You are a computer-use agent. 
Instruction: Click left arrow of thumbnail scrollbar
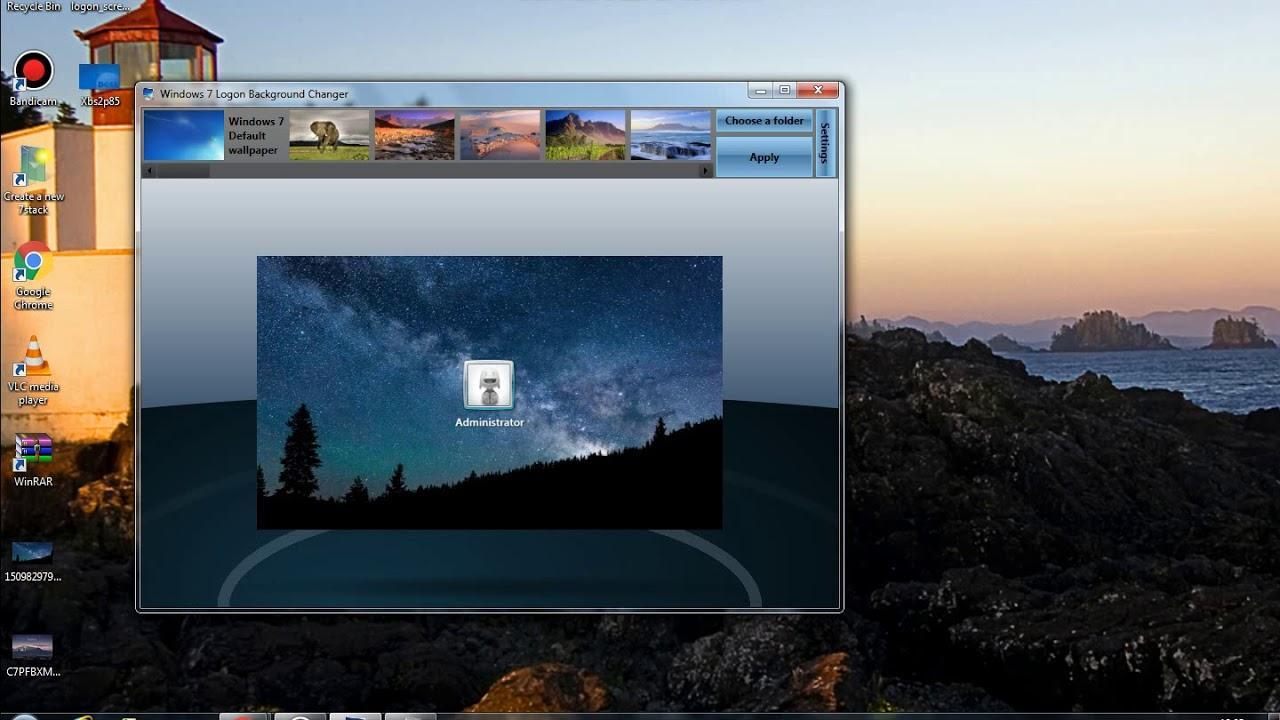tap(150, 171)
